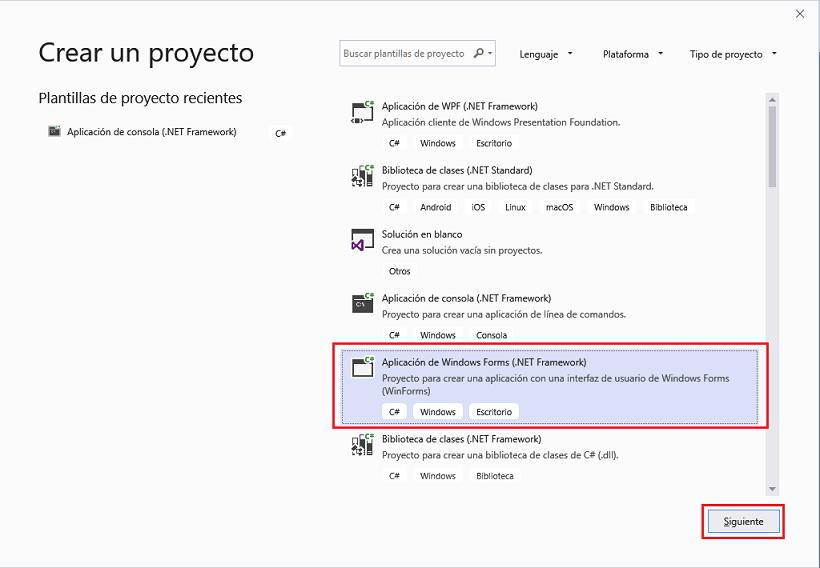Click the Consola tag
Screen dimensions: 820x568
pos(491,335)
